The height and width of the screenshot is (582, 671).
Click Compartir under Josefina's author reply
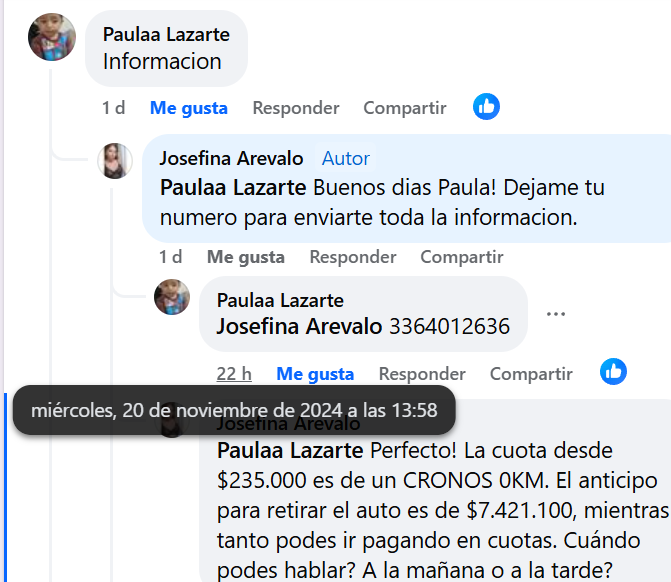point(462,257)
